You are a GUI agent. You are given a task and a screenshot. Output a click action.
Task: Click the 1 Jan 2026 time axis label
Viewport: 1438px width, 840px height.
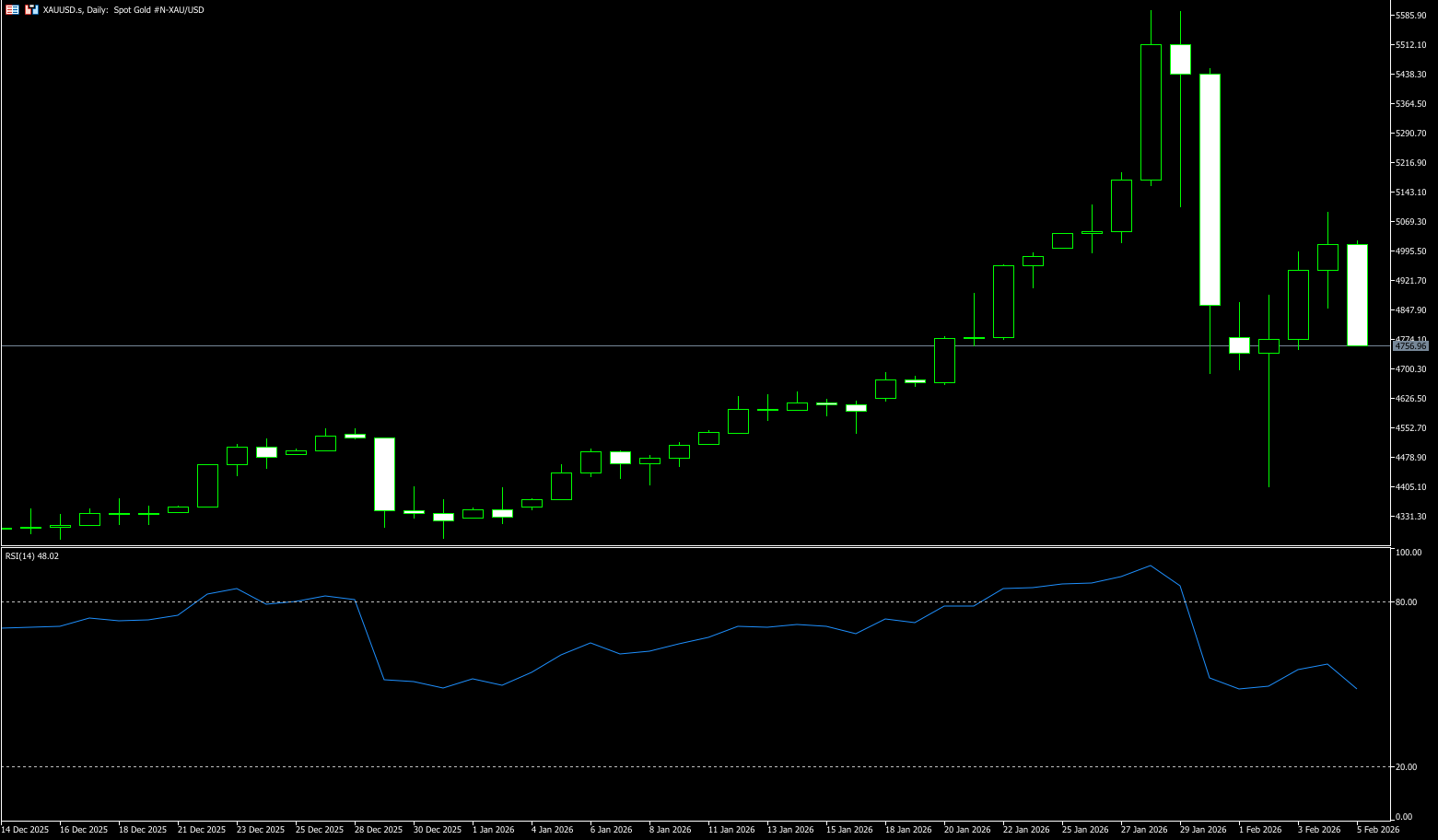493,830
